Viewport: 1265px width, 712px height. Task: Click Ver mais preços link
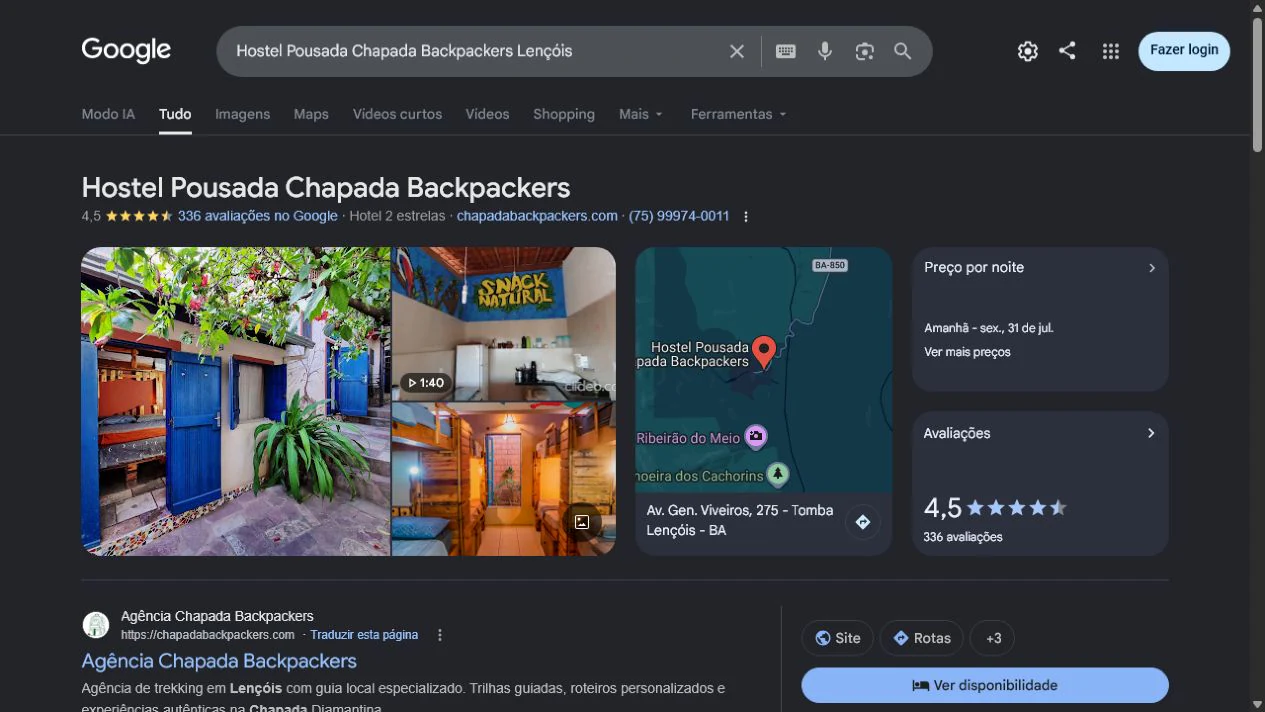tap(967, 352)
